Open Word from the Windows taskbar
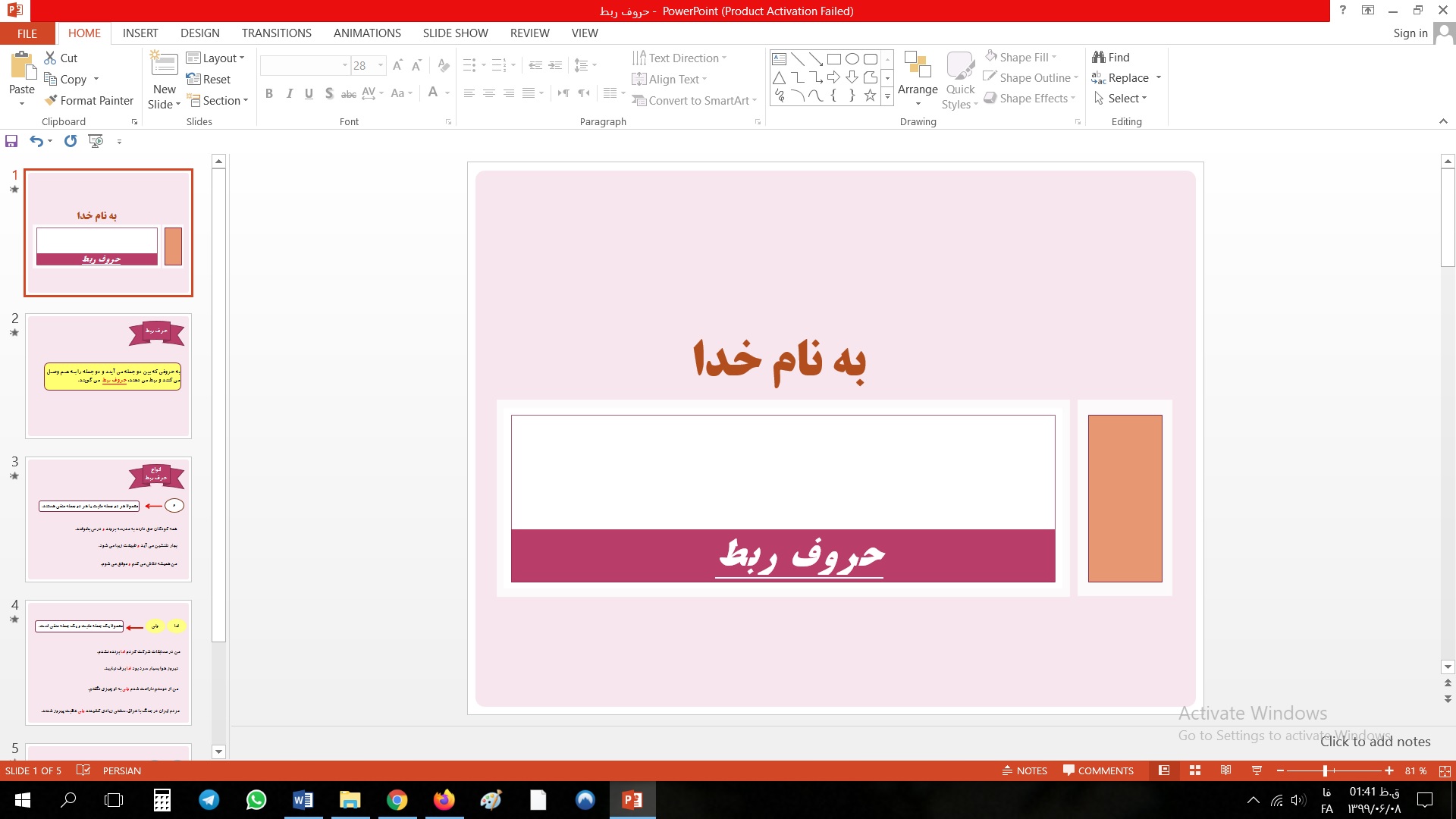The image size is (1456, 819). tap(303, 800)
